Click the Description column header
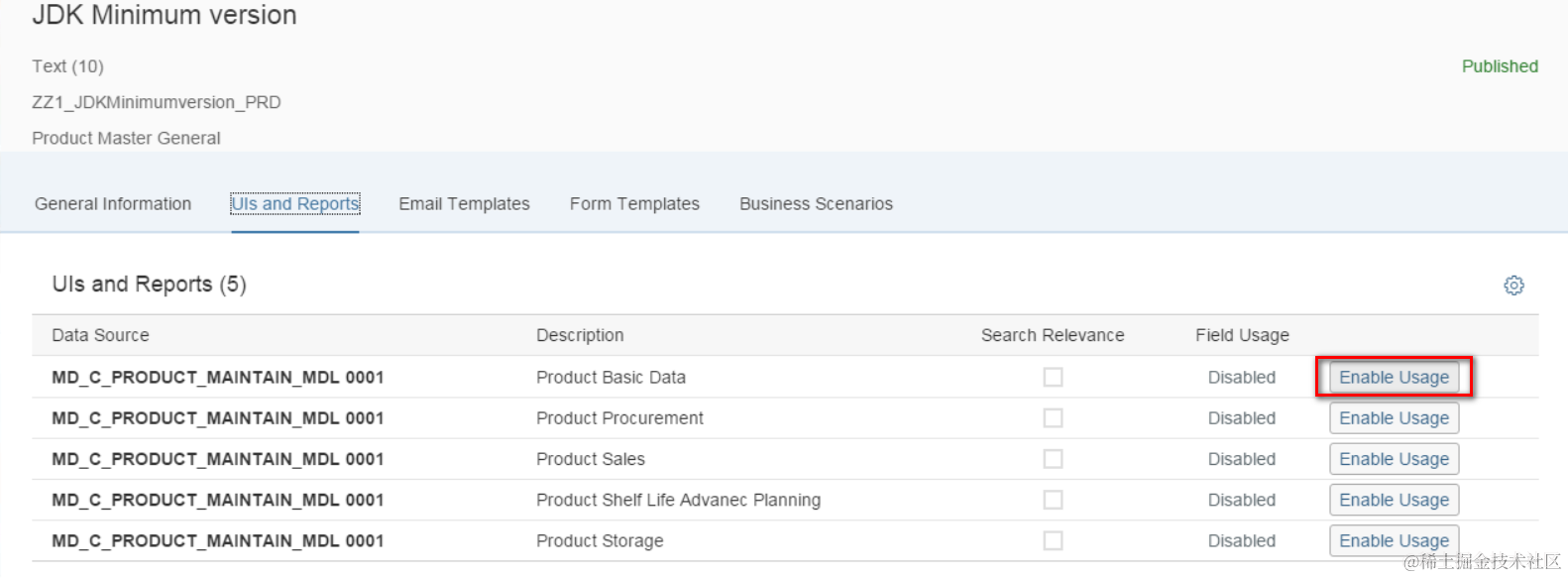The width and height of the screenshot is (1568, 578). pyautogui.click(x=580, y=335)
